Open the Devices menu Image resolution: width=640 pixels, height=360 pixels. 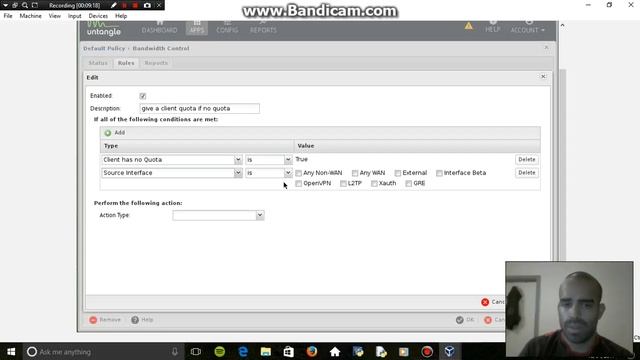(98, 16)
